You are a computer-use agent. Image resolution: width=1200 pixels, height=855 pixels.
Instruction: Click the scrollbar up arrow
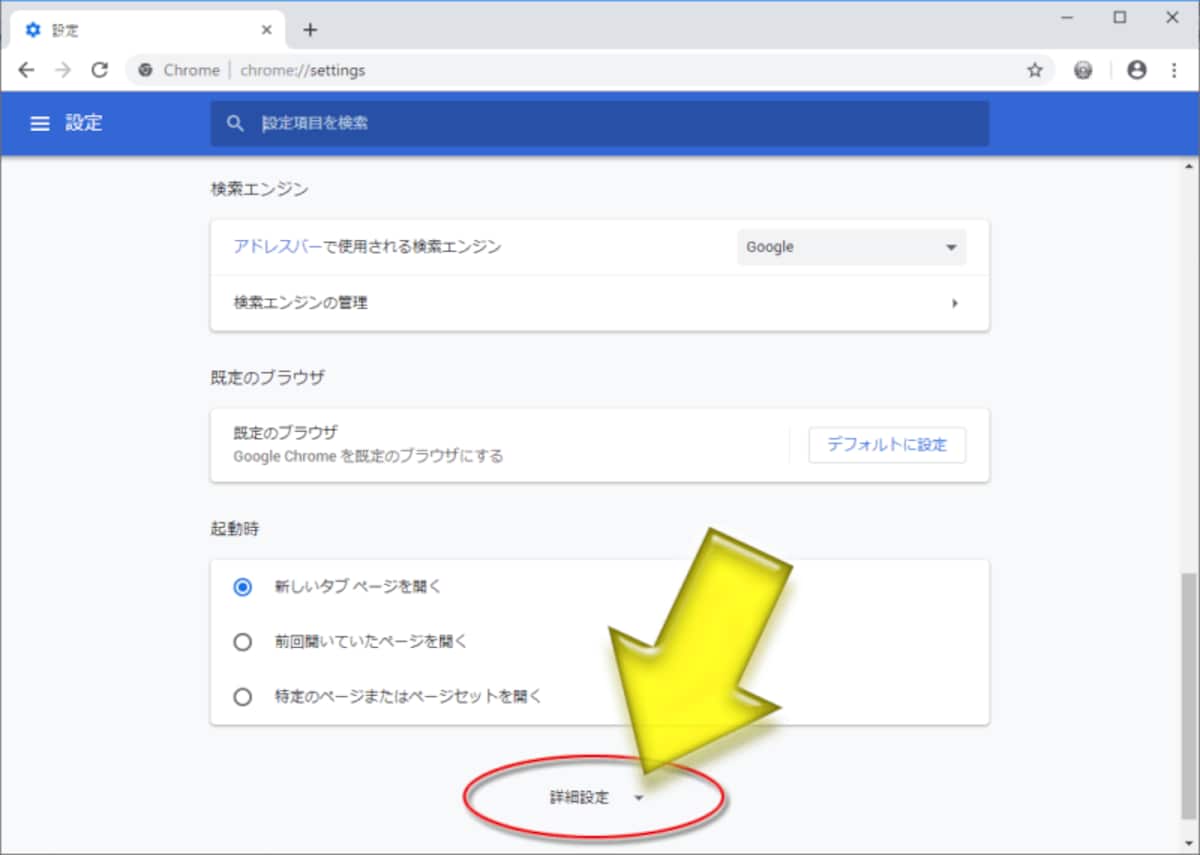pyautogui.click(x=1190, y=165)
